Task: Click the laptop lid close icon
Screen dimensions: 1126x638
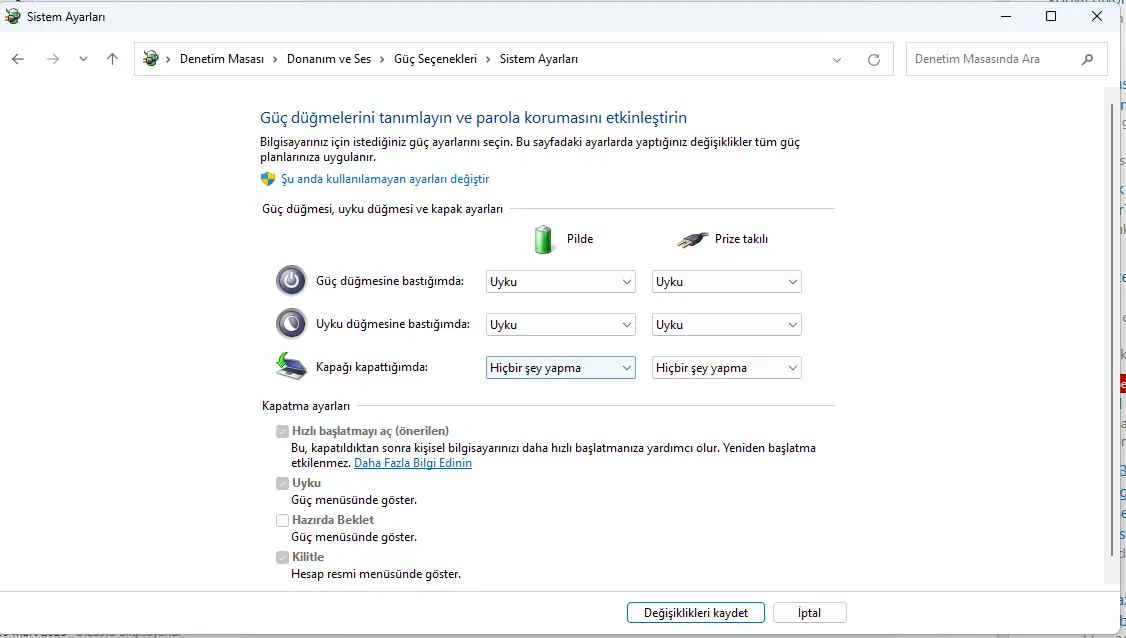Action: tap(291, 366)
